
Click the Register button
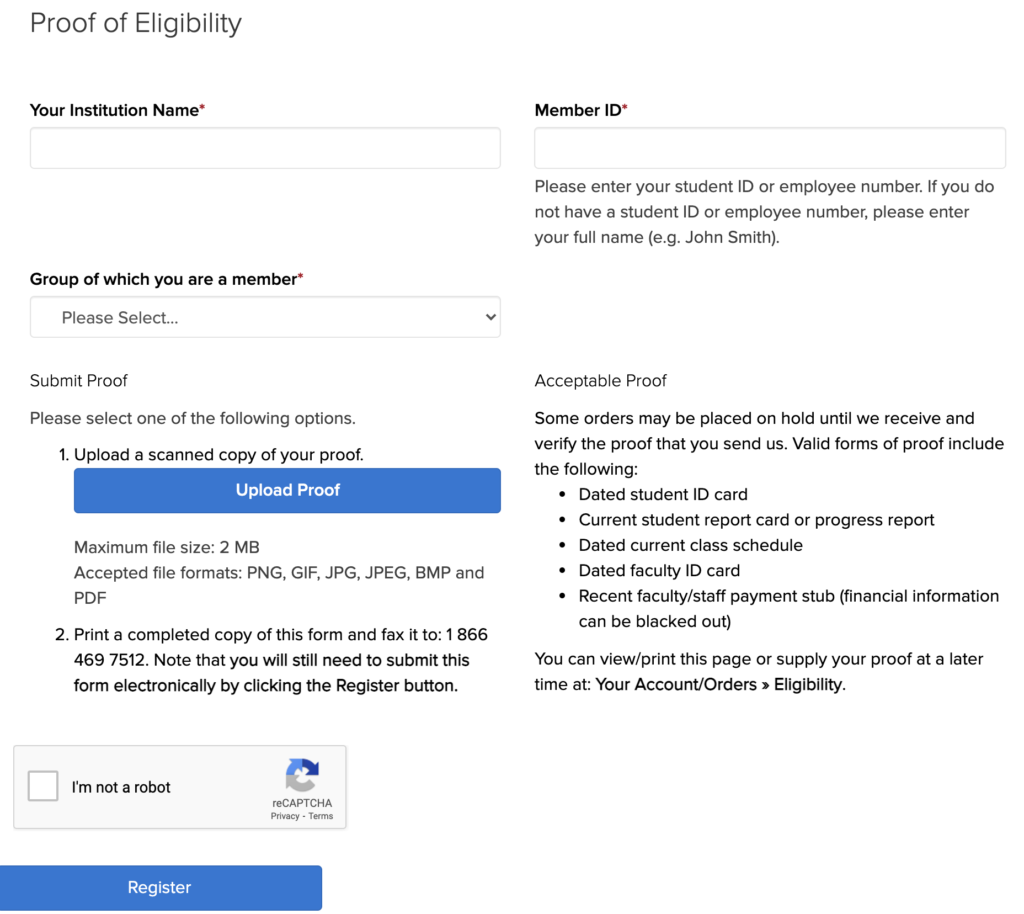point(161,888)
